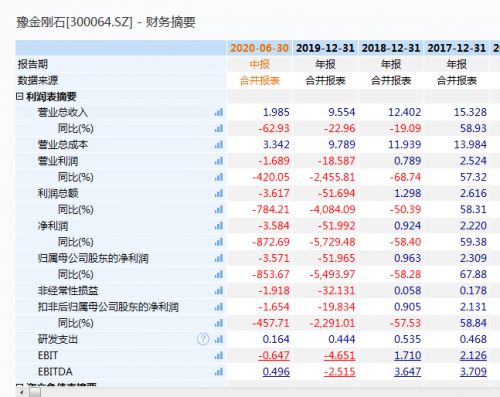
Task: Open chart icon for 同比(%) under 净利润
Action: 219,242
